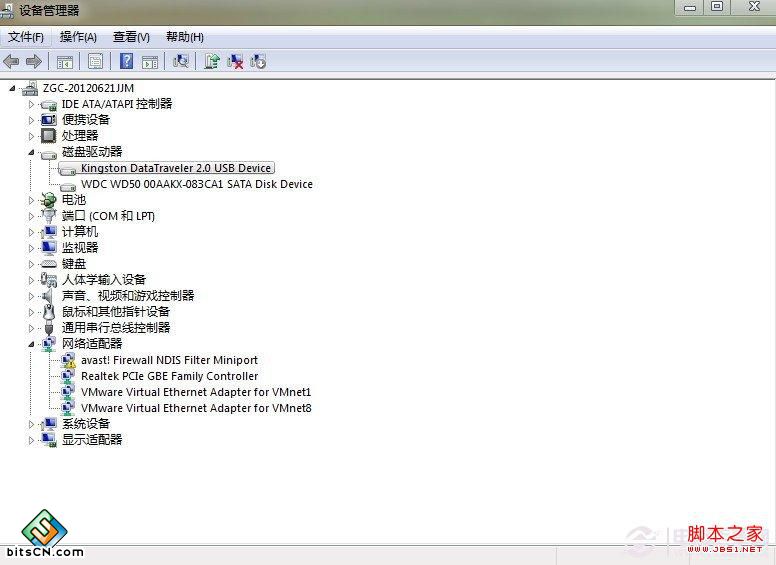The width and height of the screenshot is (776, 565).
Task: Click the network adapters (网络适配器) icon
Action: coord(48,344)
